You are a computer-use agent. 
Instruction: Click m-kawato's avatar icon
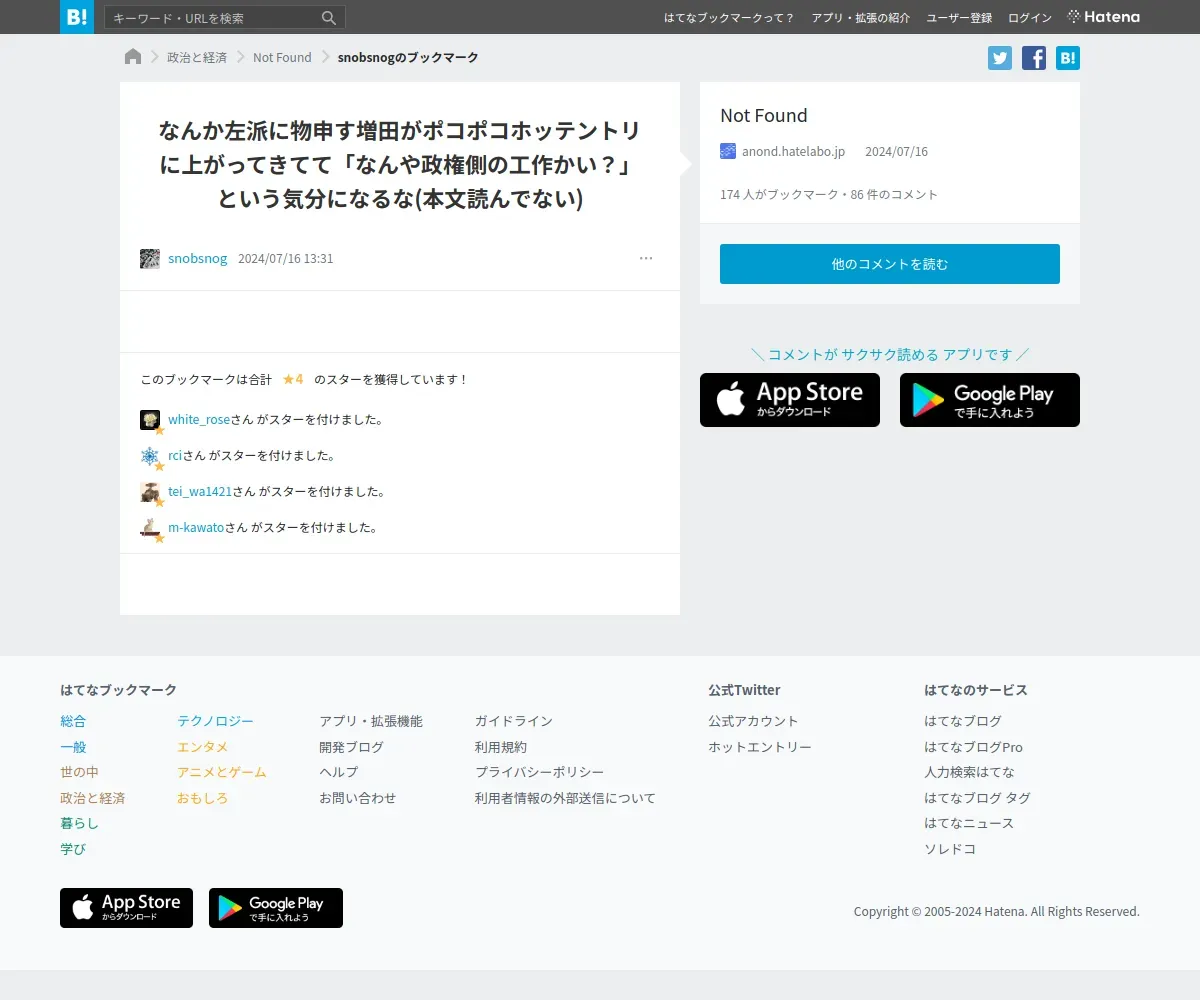[x=150, y=528]
